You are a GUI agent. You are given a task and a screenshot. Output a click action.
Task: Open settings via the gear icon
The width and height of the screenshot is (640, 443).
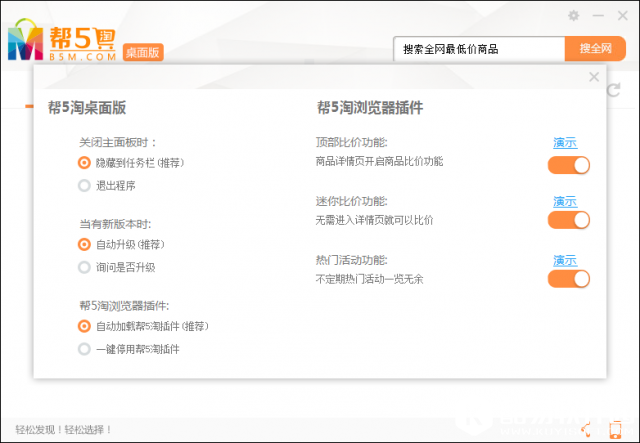[573, 15]
